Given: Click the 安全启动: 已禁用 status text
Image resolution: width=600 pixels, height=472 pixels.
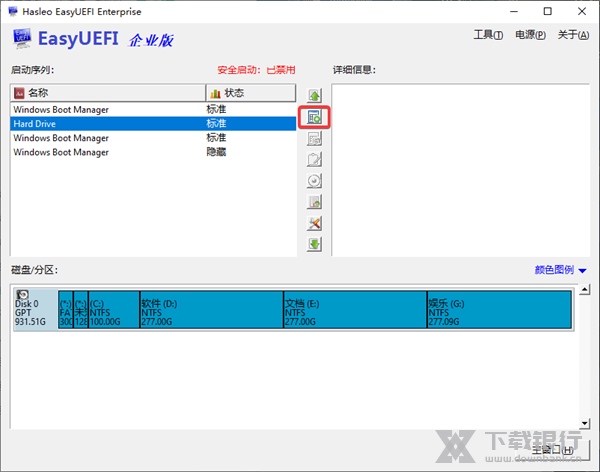Looking at the screenshot, I should [256, 70].
